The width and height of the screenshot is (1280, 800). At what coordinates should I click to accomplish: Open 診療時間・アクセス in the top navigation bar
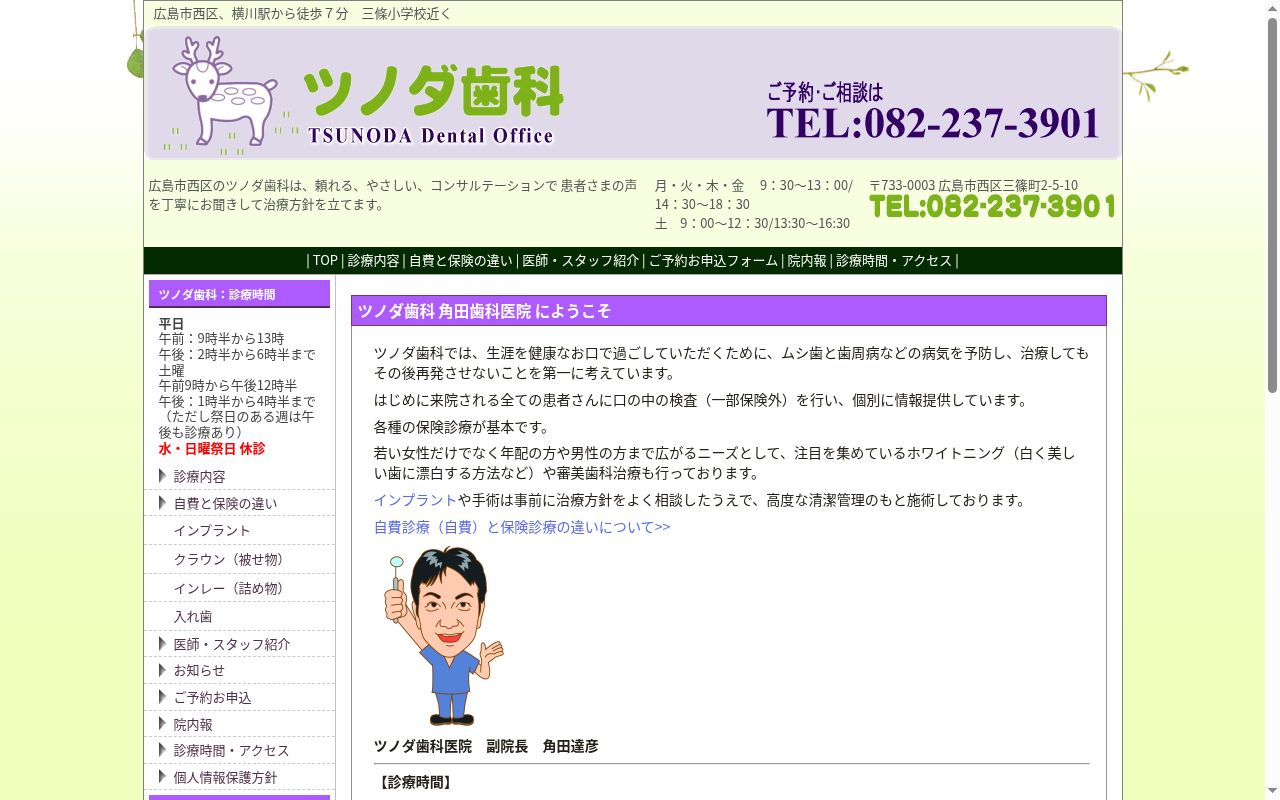(x=894, y=260)
